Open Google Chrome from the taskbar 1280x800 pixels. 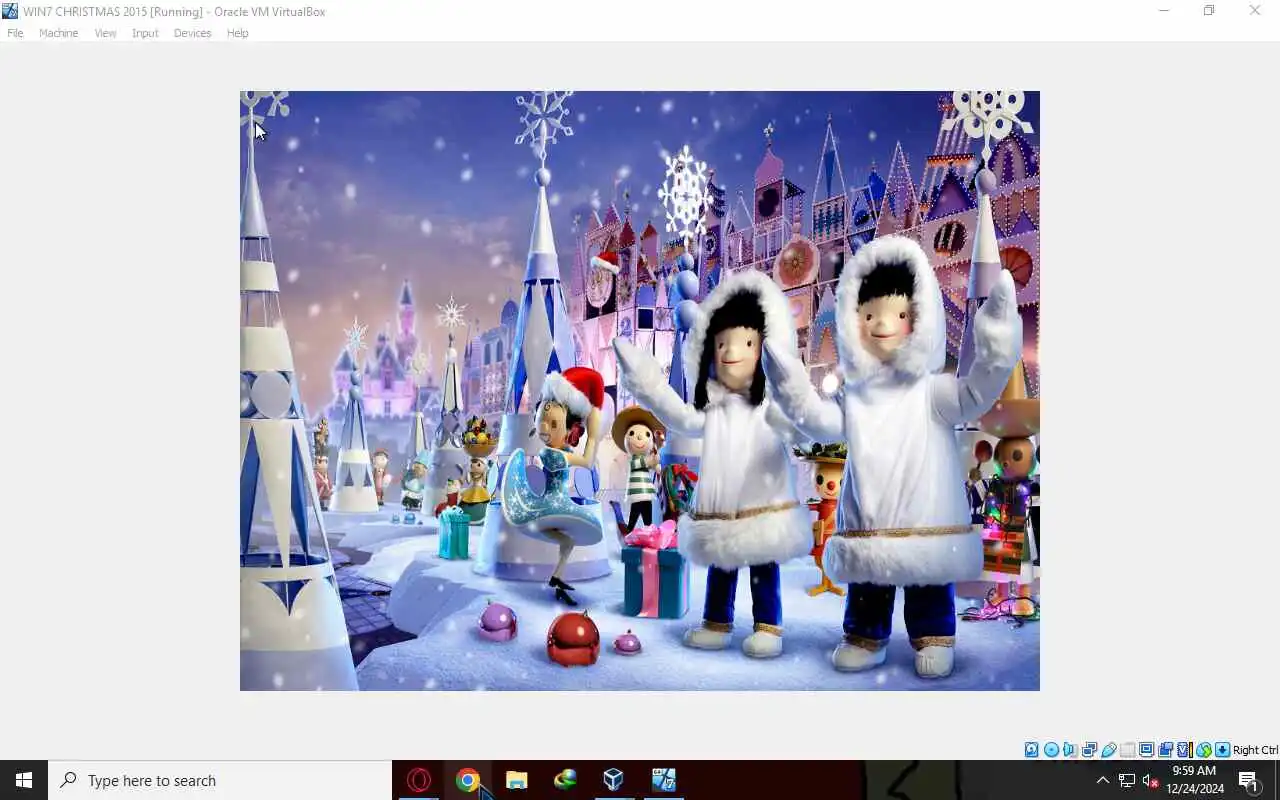coord(468,780)
